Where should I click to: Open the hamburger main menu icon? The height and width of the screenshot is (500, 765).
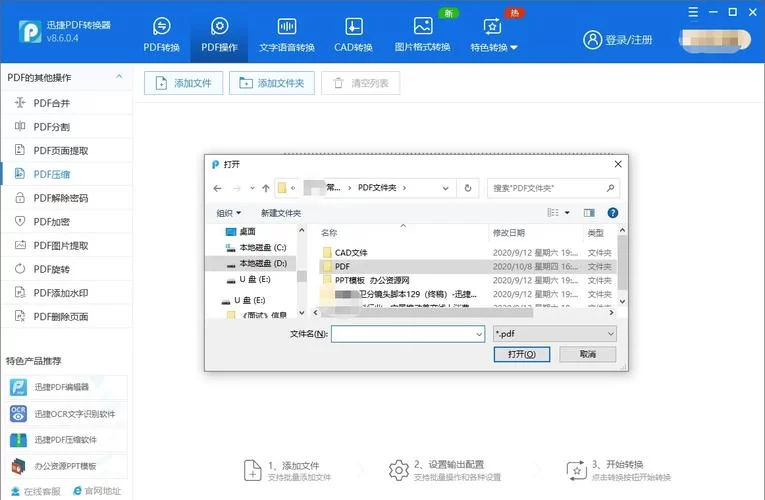point(693,12)
